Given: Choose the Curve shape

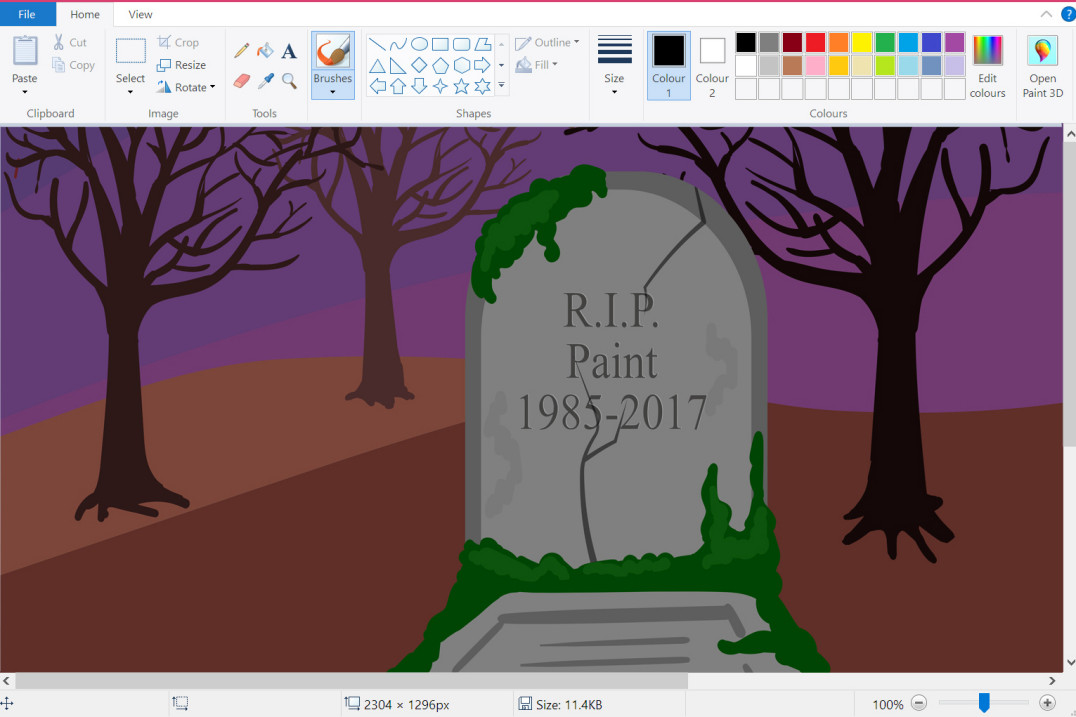Looking at the screenshot, I should (398, 45).
